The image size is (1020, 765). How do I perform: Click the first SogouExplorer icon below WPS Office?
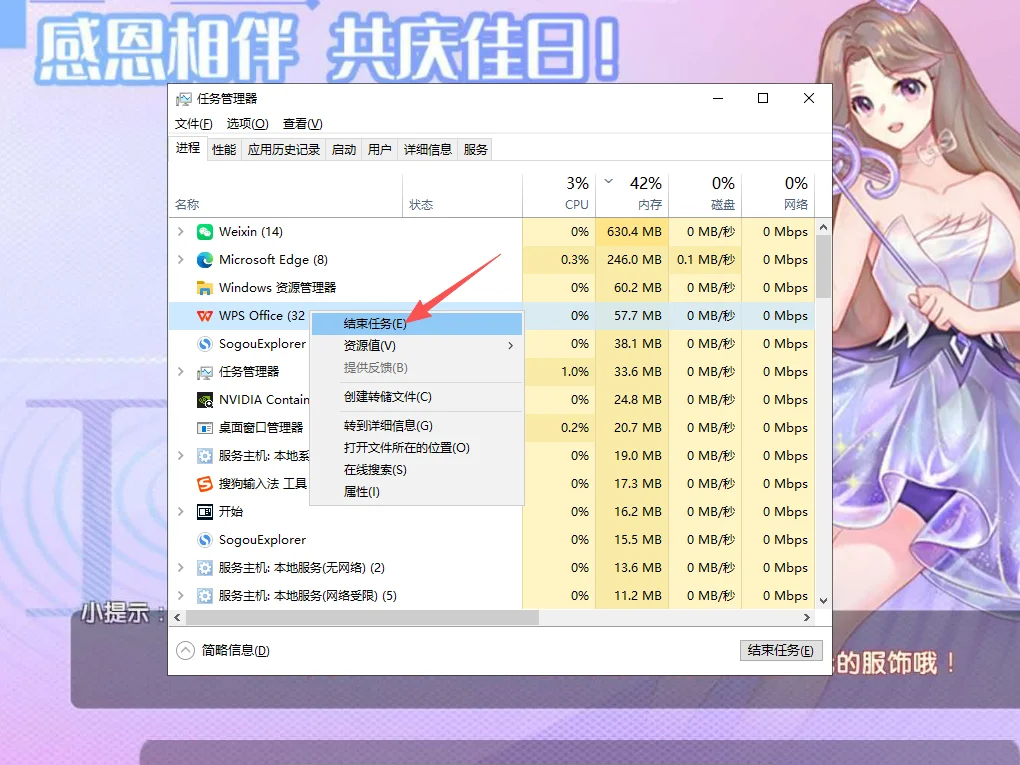tap(205, 343)
